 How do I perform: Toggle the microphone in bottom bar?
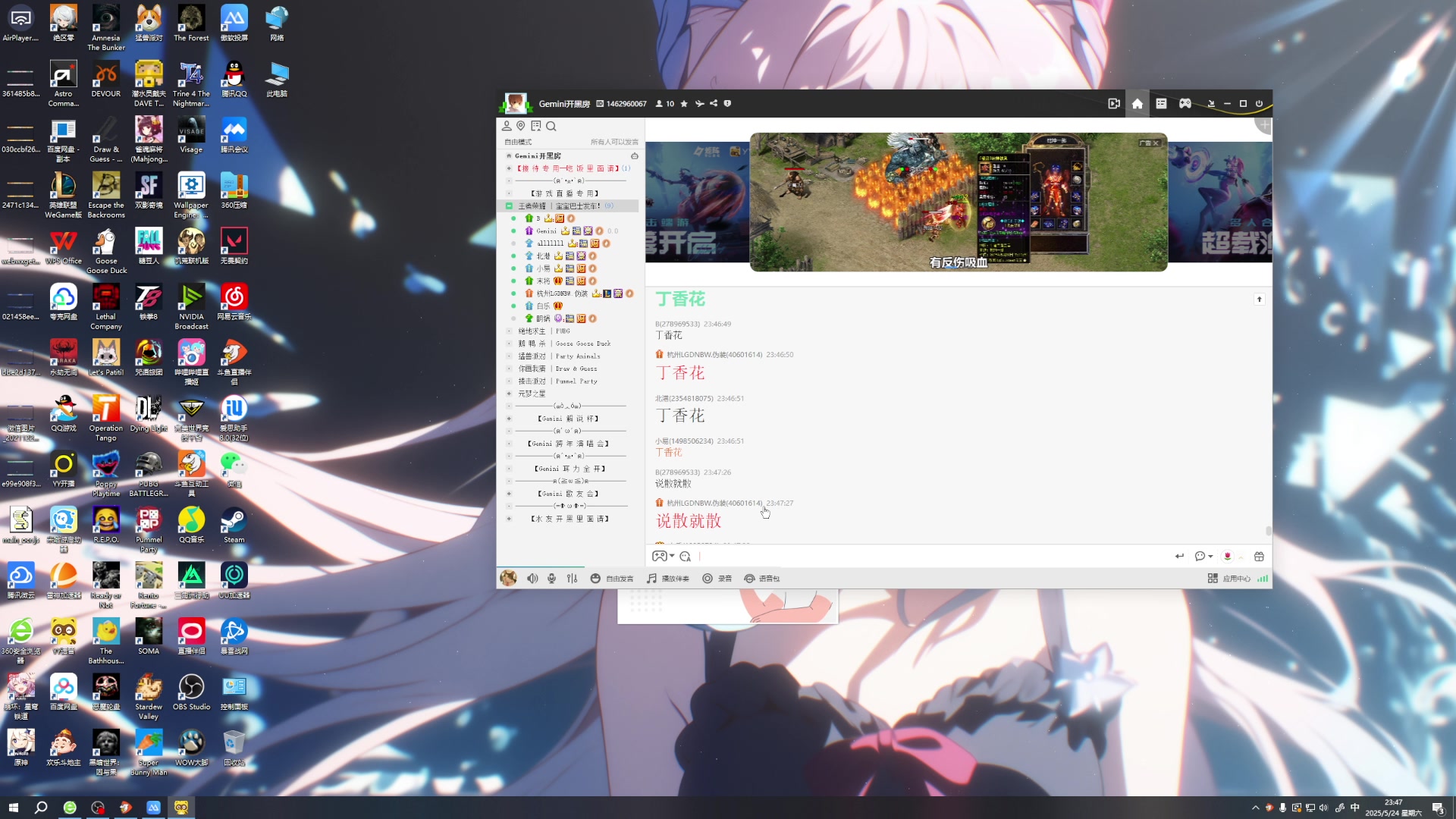click(x=551, y=579)
